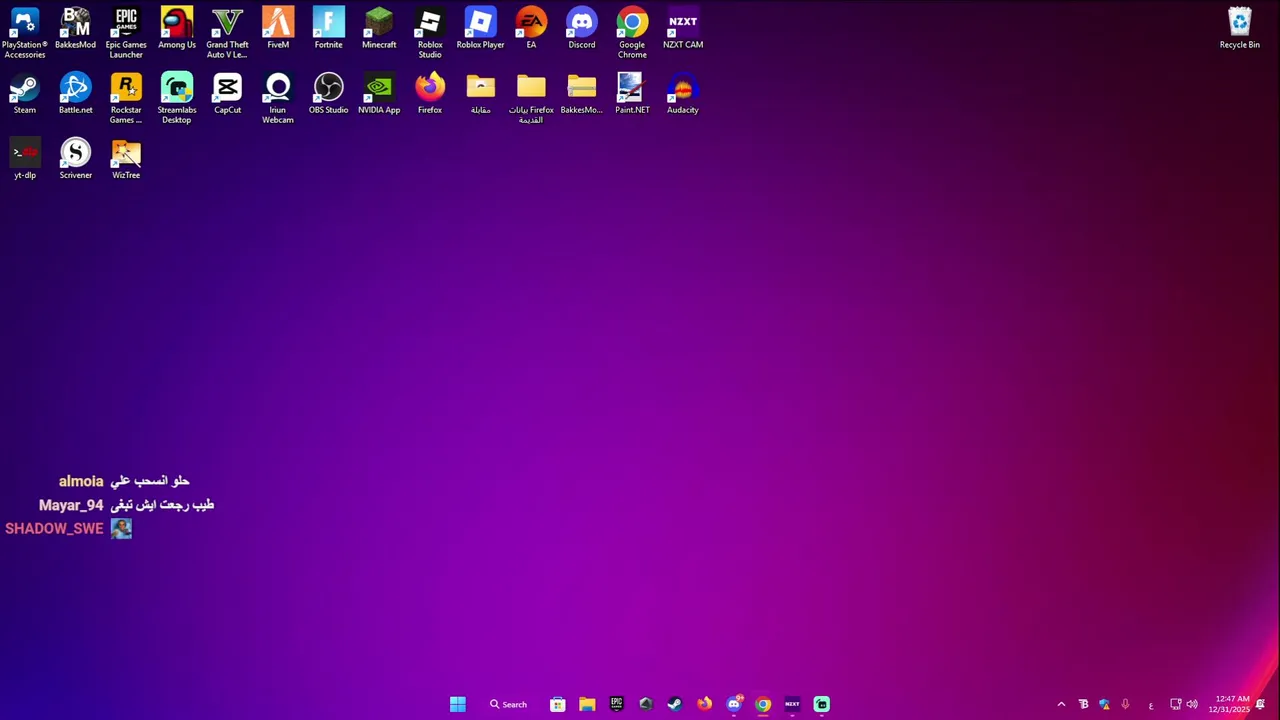This screenshot has height=720, width=1280.
Task: Select the Roblox Player desktop icon
Action: coord(480,28)
